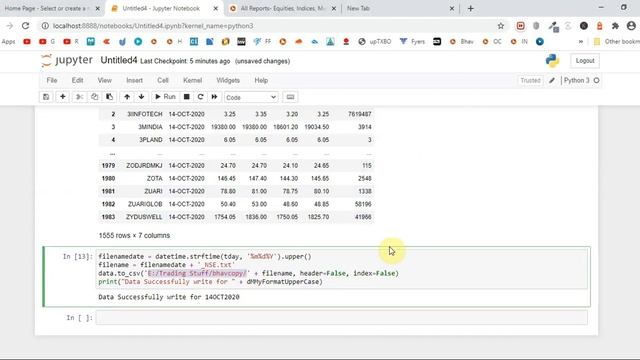
Task: Open a new browser tab with plus
Action: coord(471,8)
